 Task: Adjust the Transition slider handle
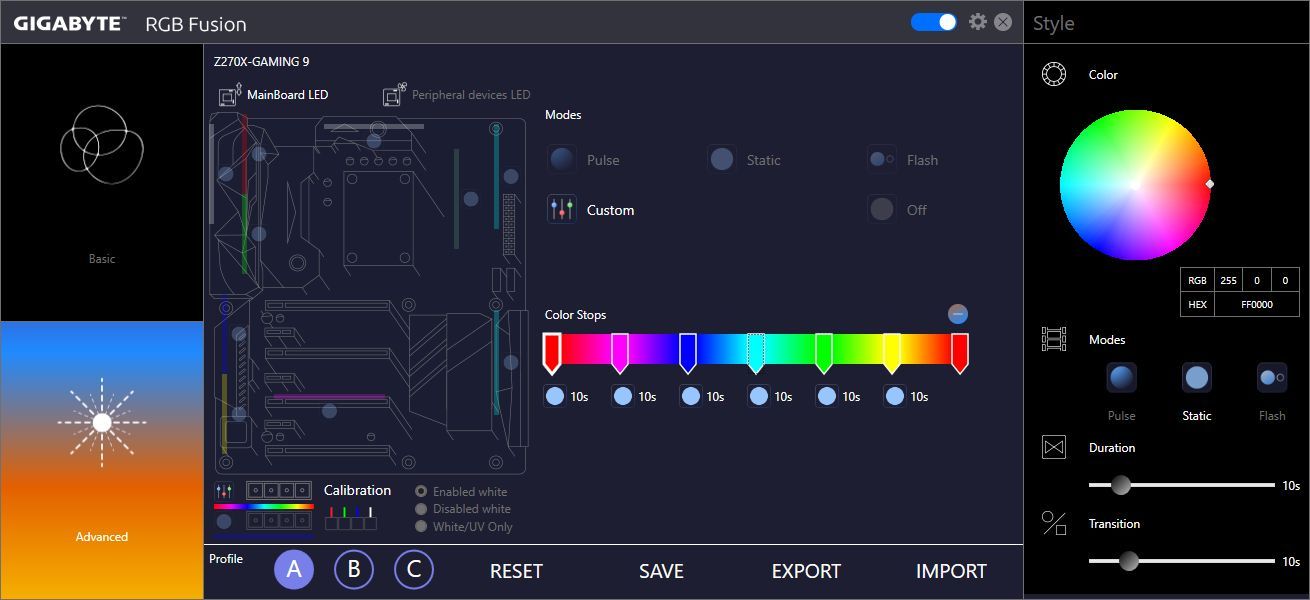1129,561
